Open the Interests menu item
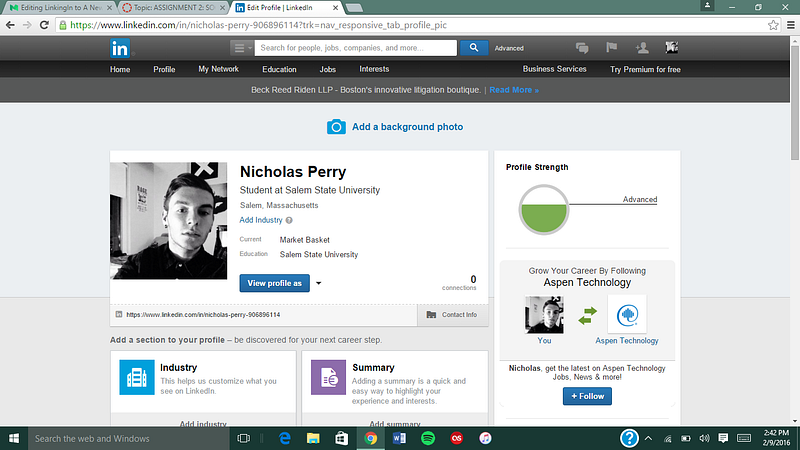The image size is (800, 450). tap(374, 69)
